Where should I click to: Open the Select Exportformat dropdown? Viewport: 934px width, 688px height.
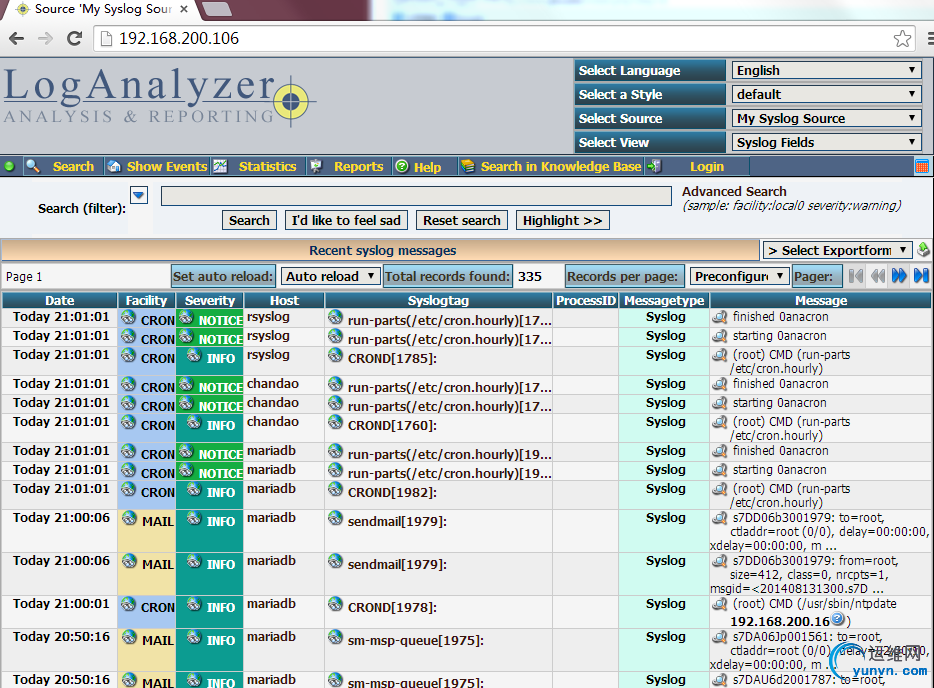coord(838,250)
